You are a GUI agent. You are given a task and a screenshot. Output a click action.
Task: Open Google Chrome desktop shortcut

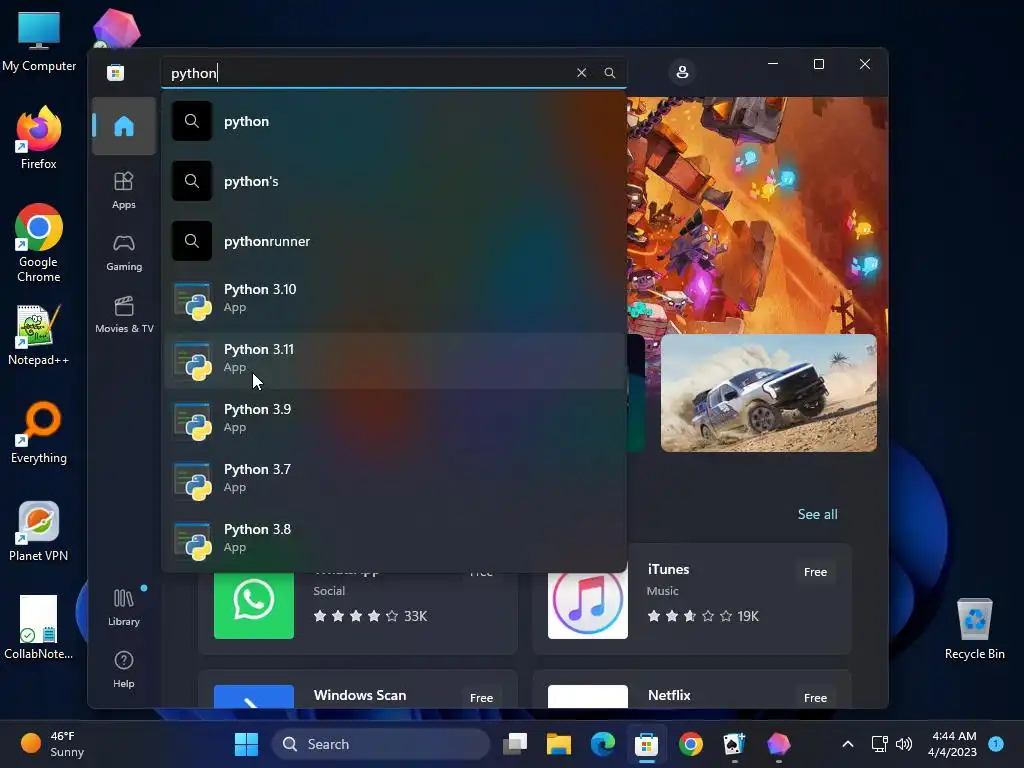click(x=39, y=243)
